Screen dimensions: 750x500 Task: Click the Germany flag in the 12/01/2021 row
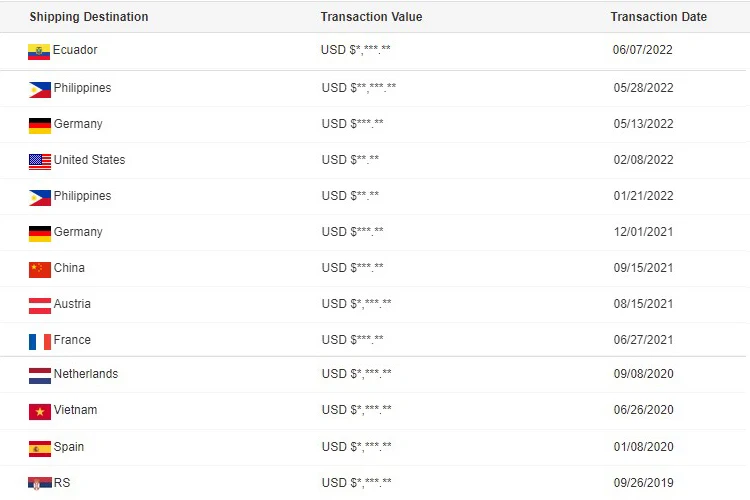40,233
